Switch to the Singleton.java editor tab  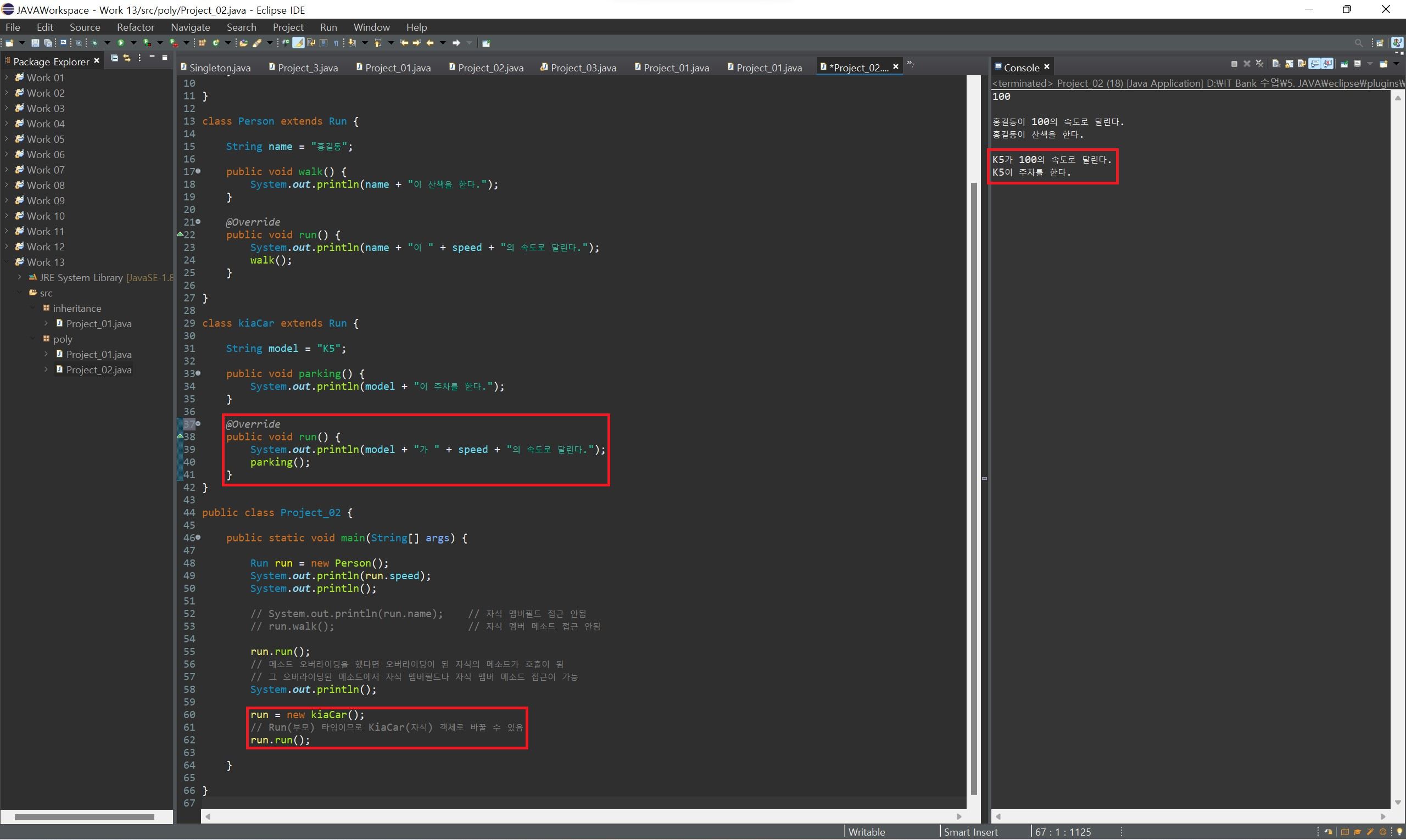coord(219,68)
